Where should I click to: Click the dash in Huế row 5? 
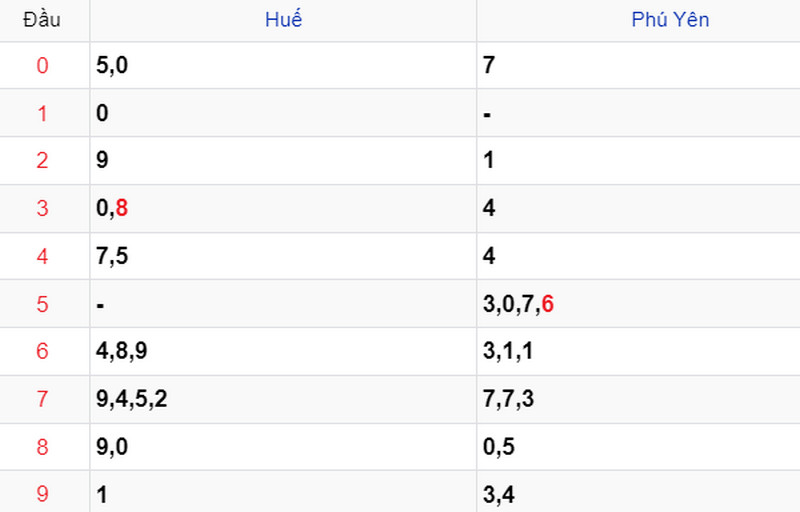tap(100, 306)
